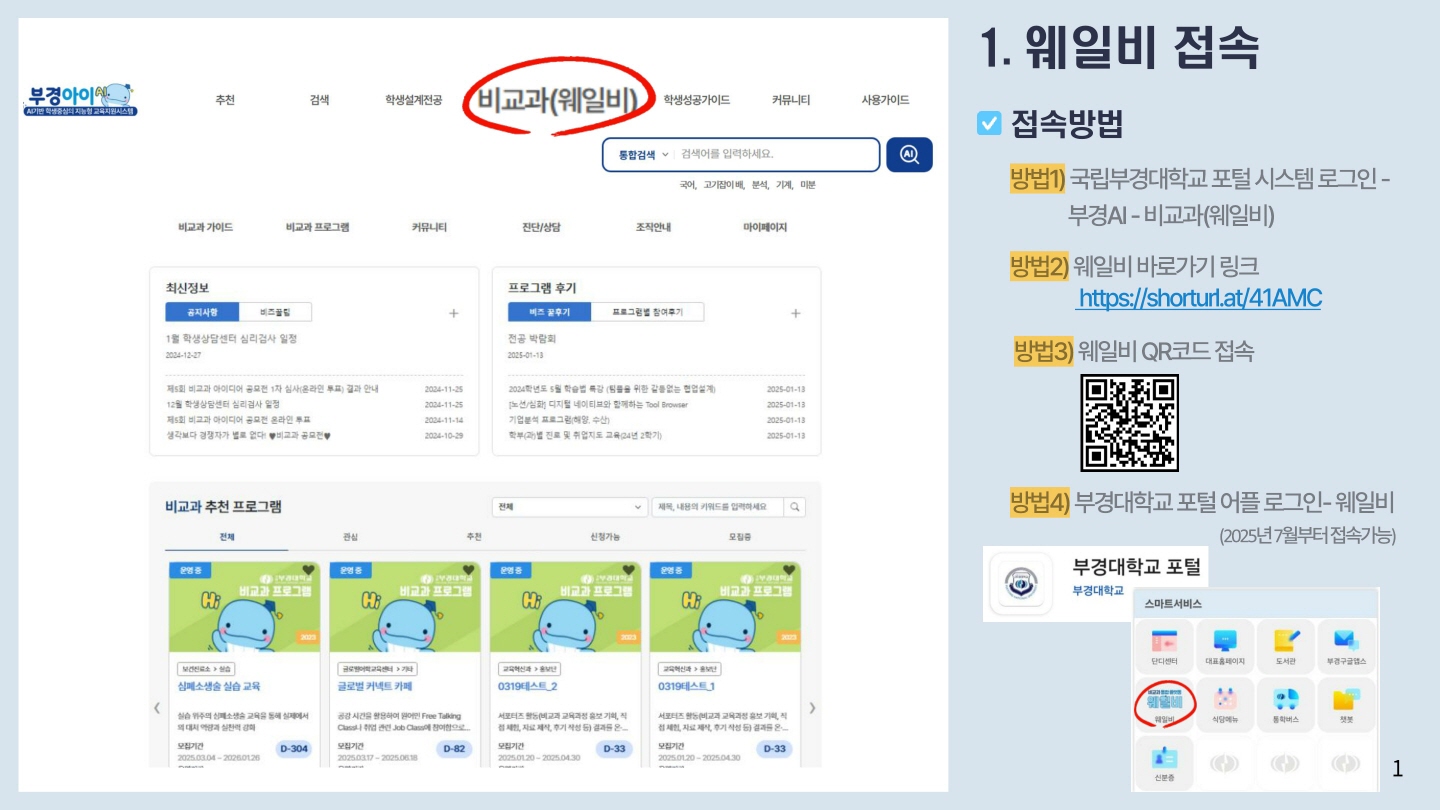The height and width of the screenshot is (810, 1440).
Task: Select the 프로그램별 참여후기 button
Action: [x=646, y=312]
